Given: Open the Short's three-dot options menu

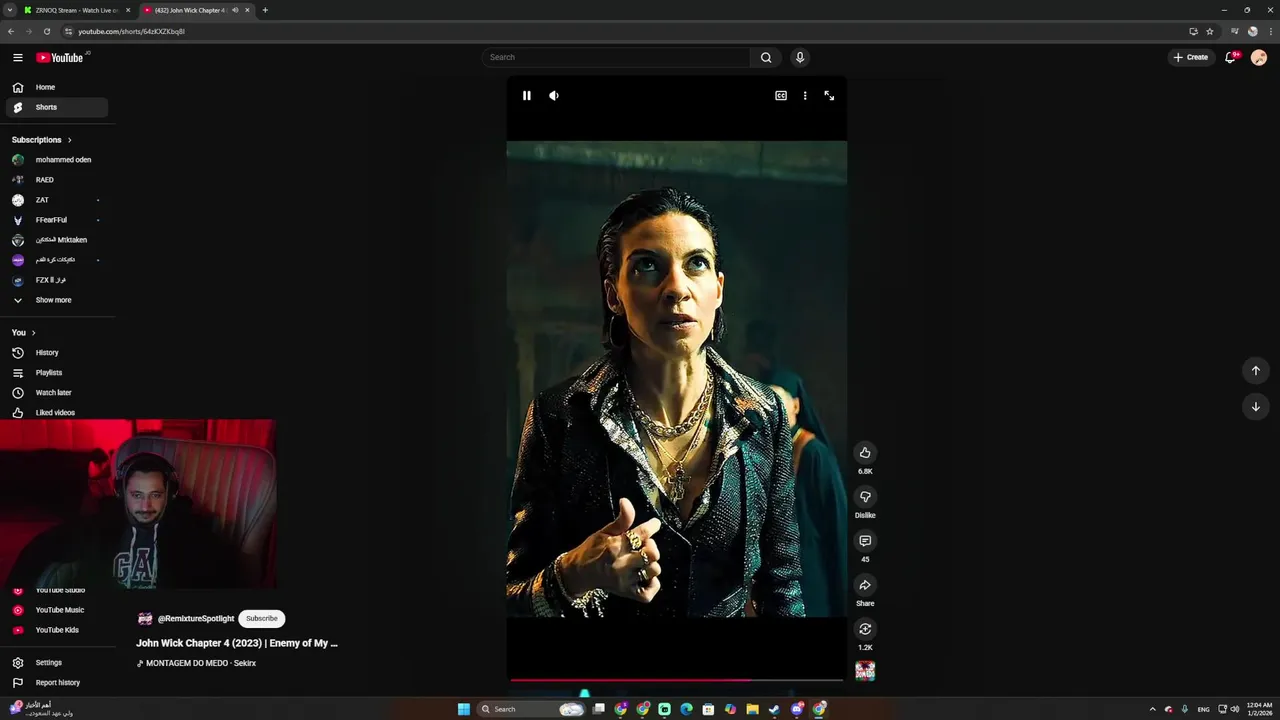Looking at the screenshot, I should click(805, 96).
